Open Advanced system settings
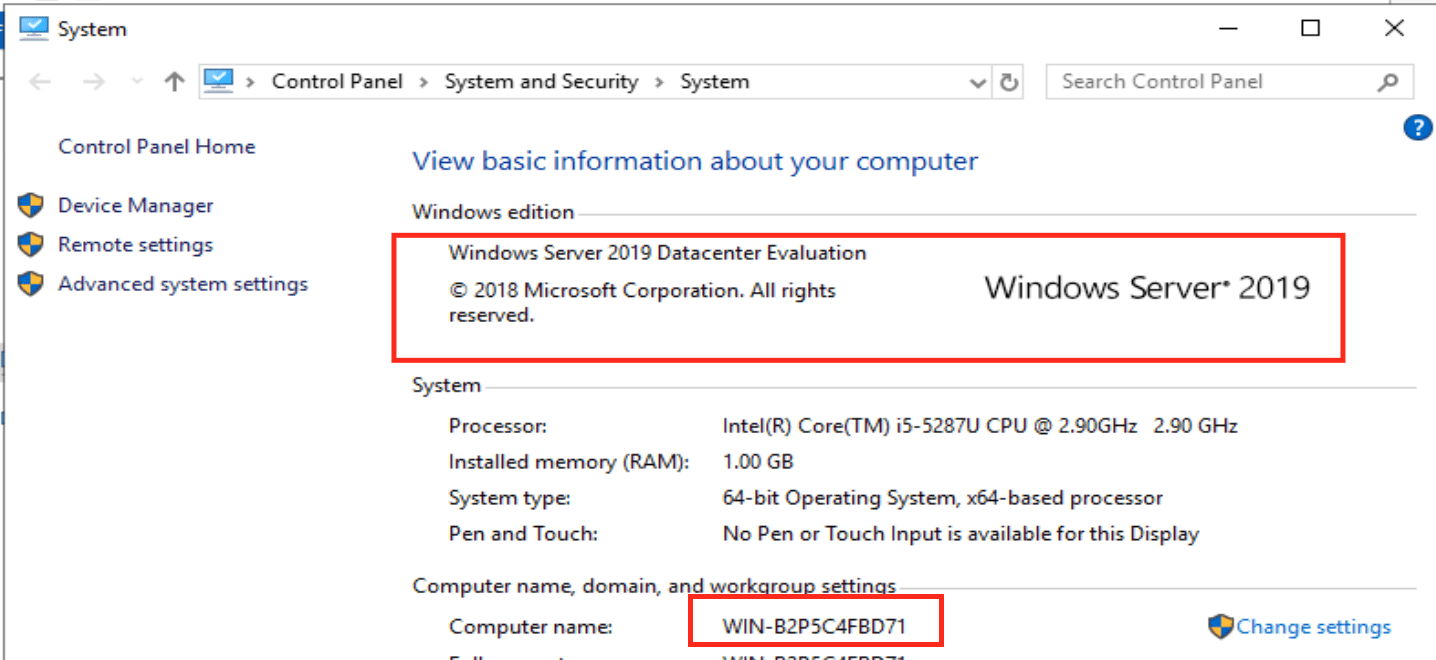 click(183, 284)
